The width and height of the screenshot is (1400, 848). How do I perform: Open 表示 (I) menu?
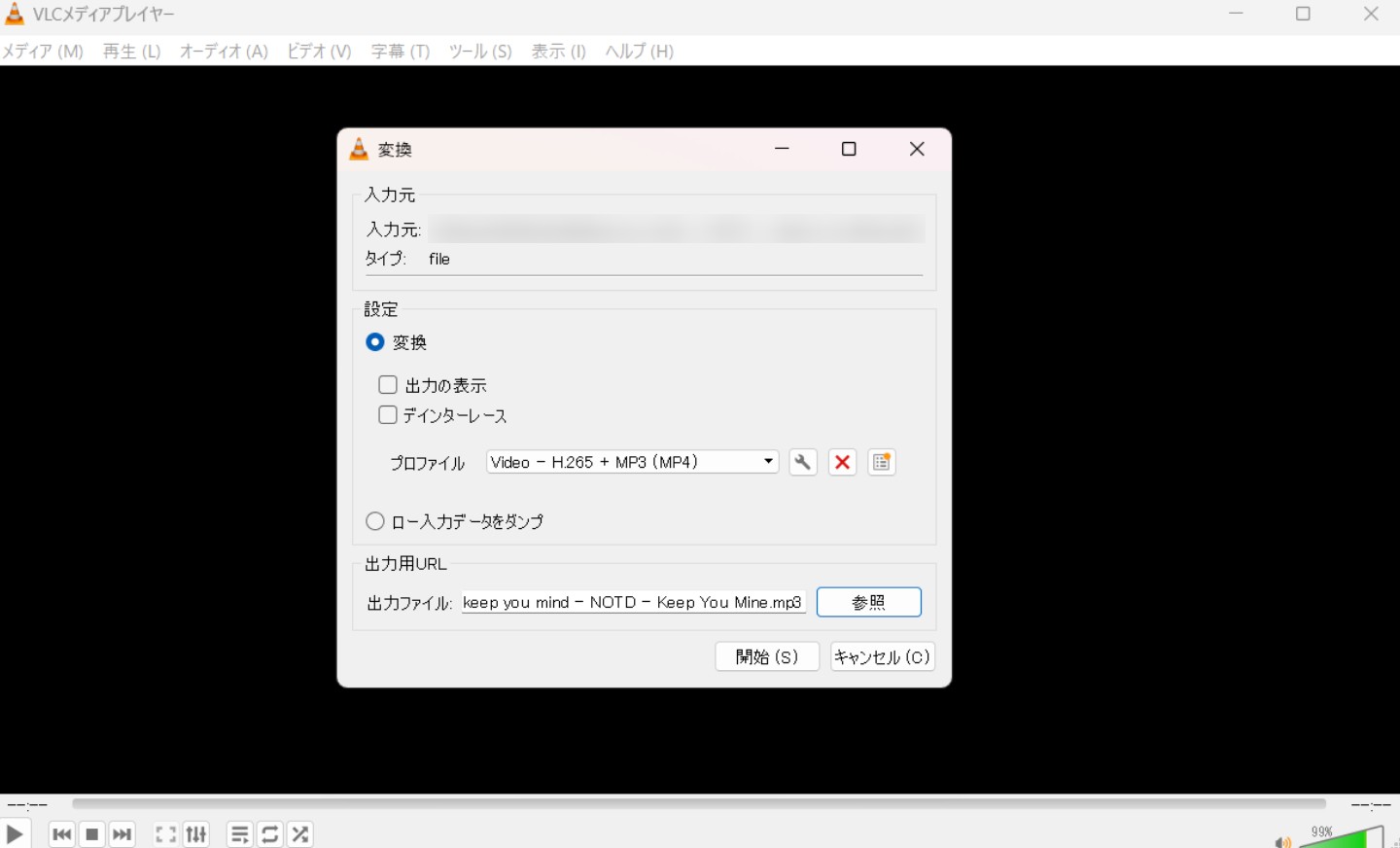[x=558, y=52]
